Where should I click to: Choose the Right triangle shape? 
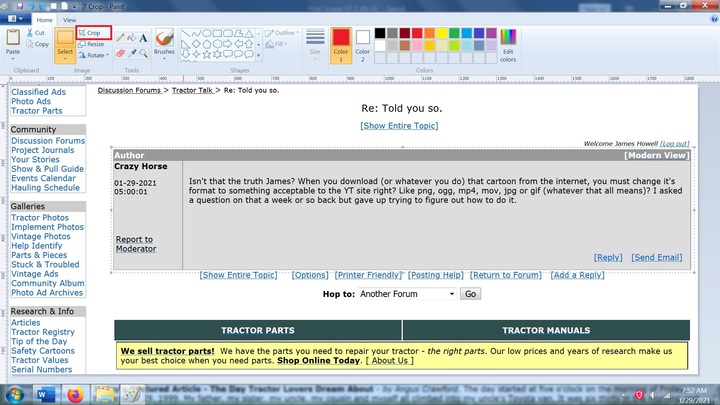(186, 44)
